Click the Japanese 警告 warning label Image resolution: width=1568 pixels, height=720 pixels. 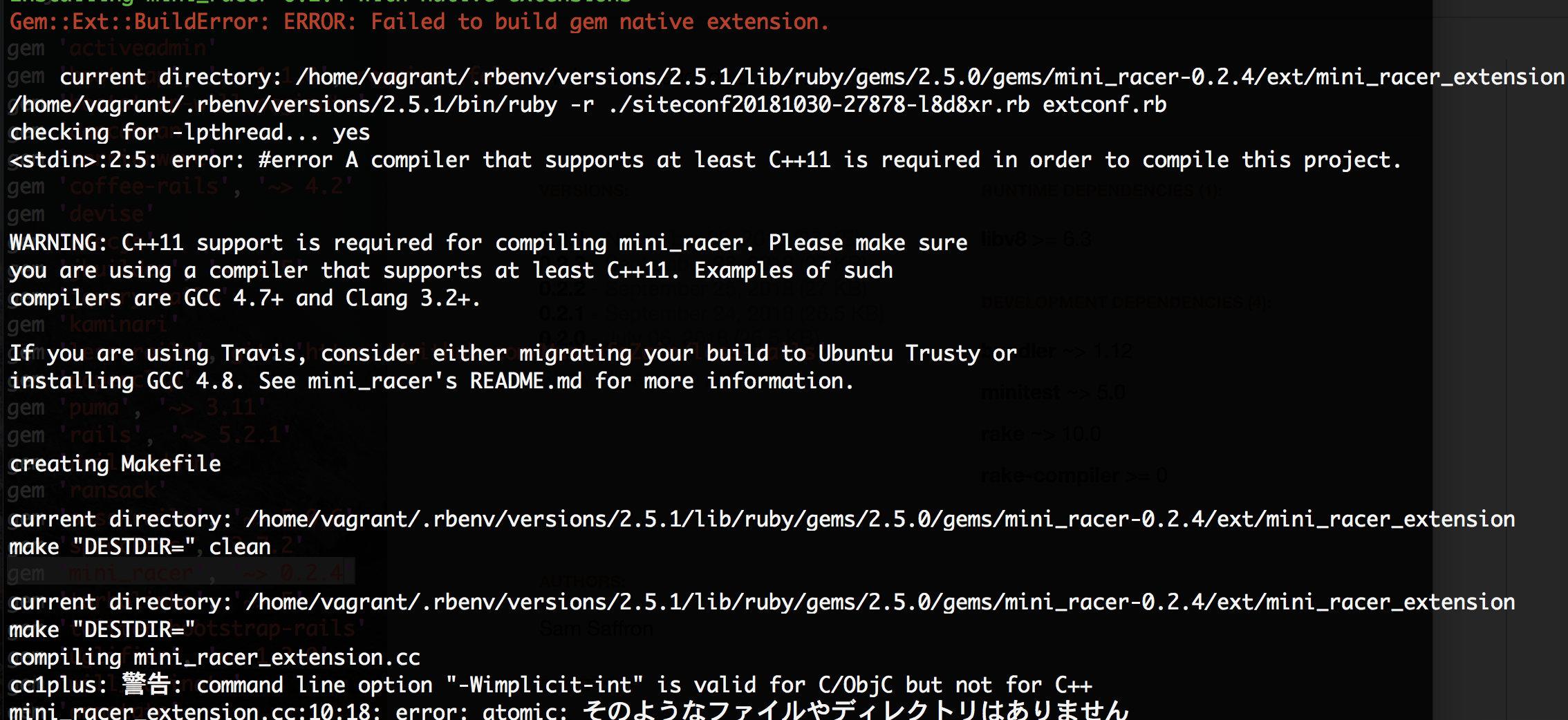coord(147,685)
